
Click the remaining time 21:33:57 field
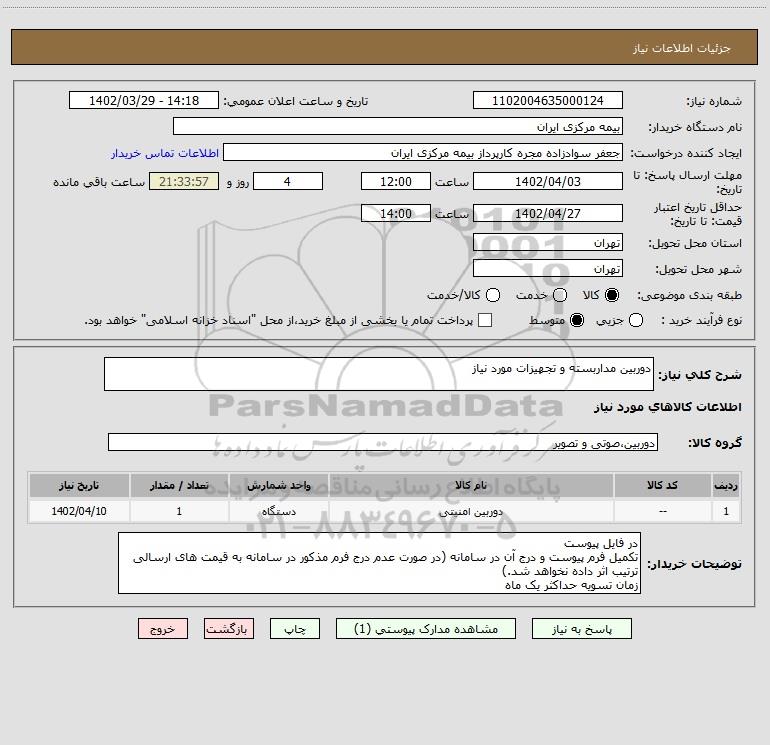coord(184,181)
